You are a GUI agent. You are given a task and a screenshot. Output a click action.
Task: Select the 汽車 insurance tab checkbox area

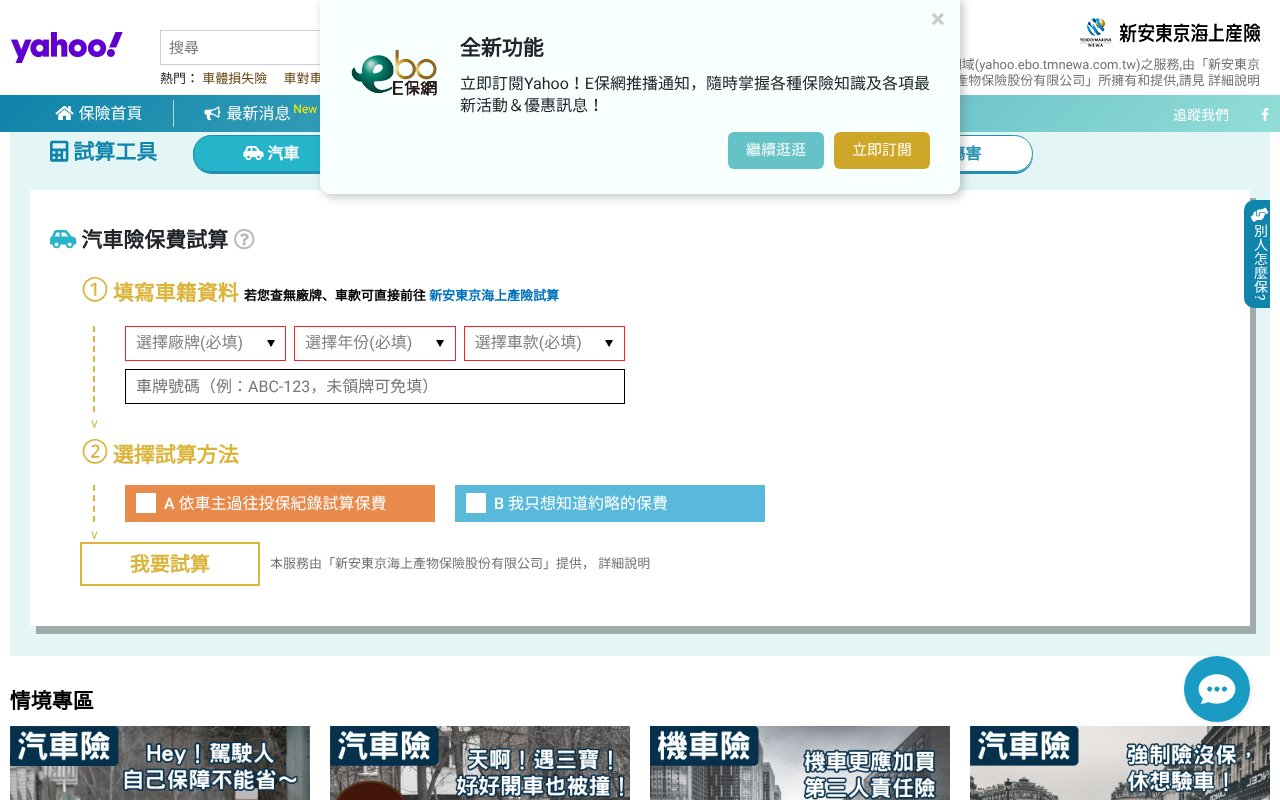tap(252, 153)
